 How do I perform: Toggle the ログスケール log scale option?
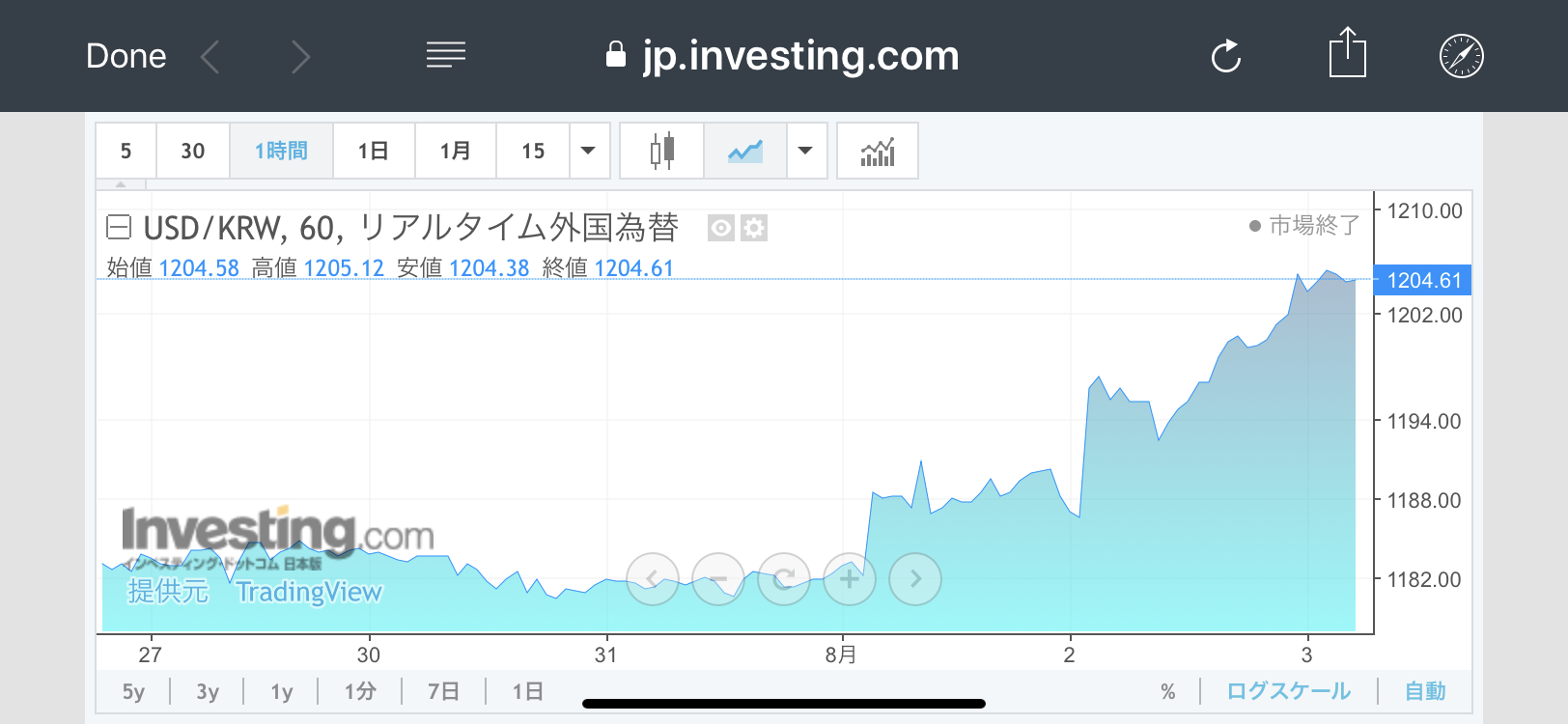1288,691
